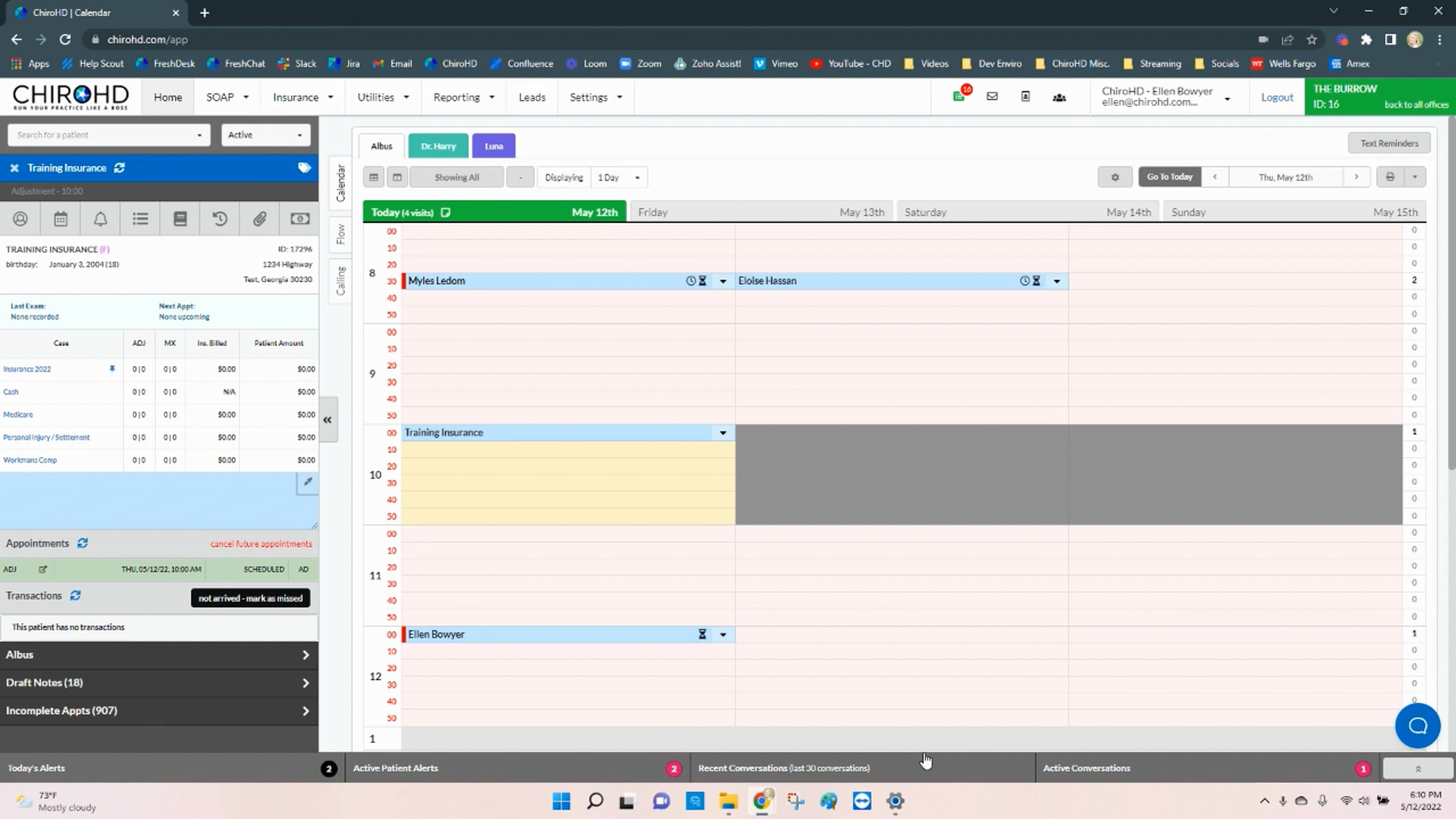Open the 1 Day display dropdown
The image size is (1456, 819).
pos(619,177)
